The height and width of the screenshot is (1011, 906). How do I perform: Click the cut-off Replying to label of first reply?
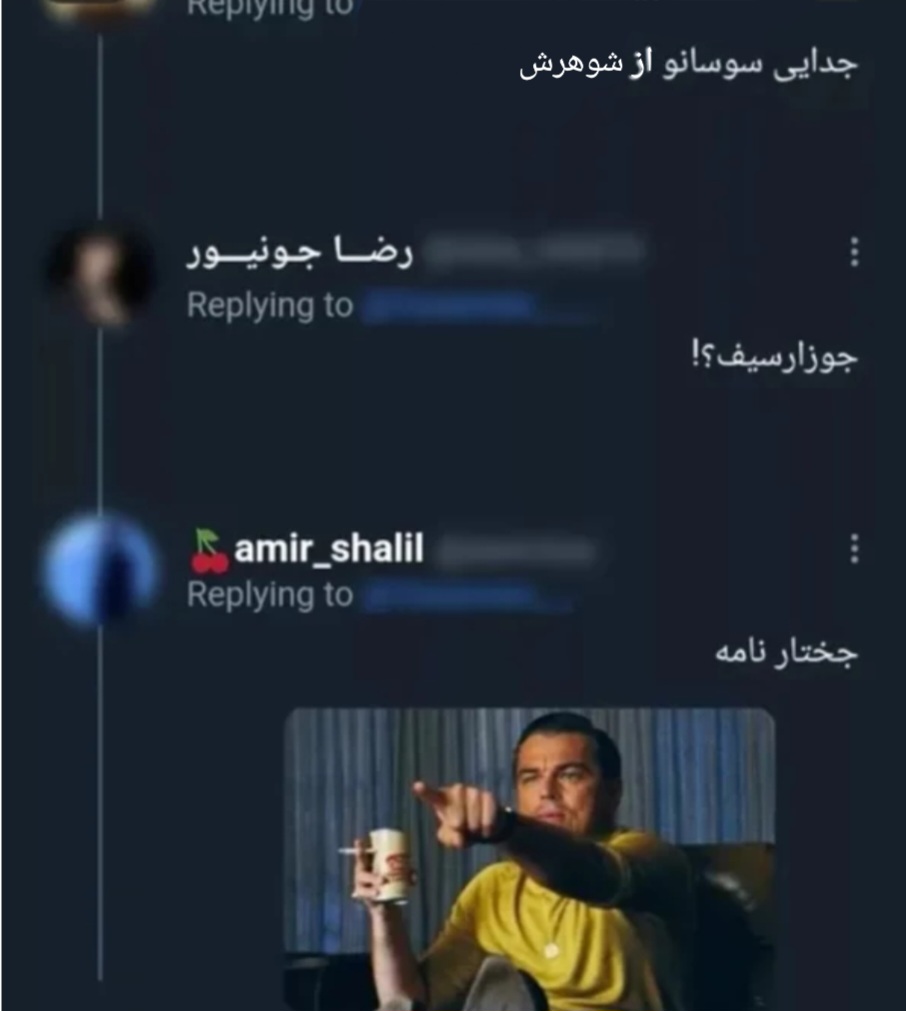tap(270, 8)
